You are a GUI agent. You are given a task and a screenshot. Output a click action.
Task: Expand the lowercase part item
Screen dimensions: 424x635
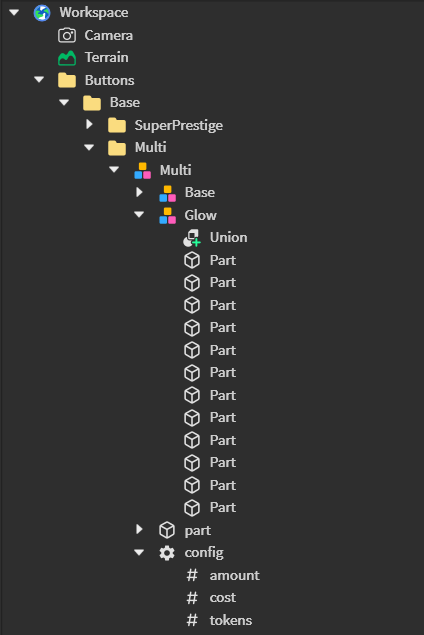[139, 529]
